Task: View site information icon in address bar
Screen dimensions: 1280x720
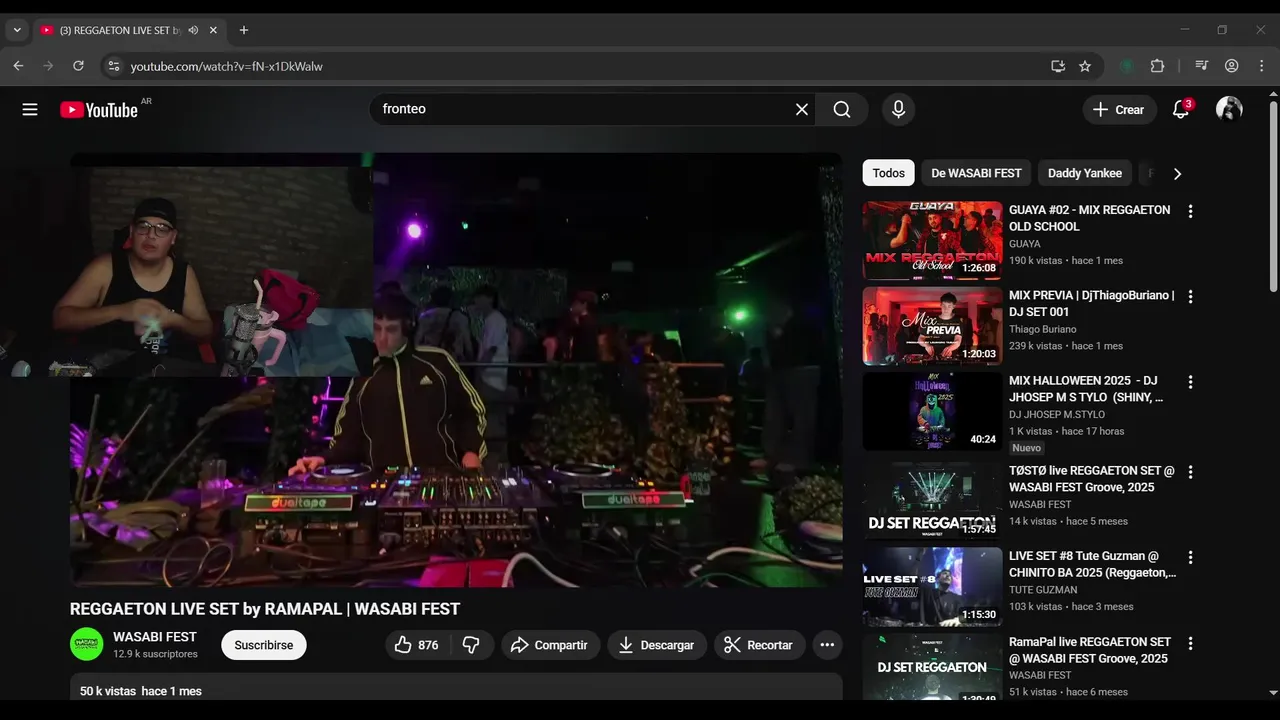Action: pos(114,66)
